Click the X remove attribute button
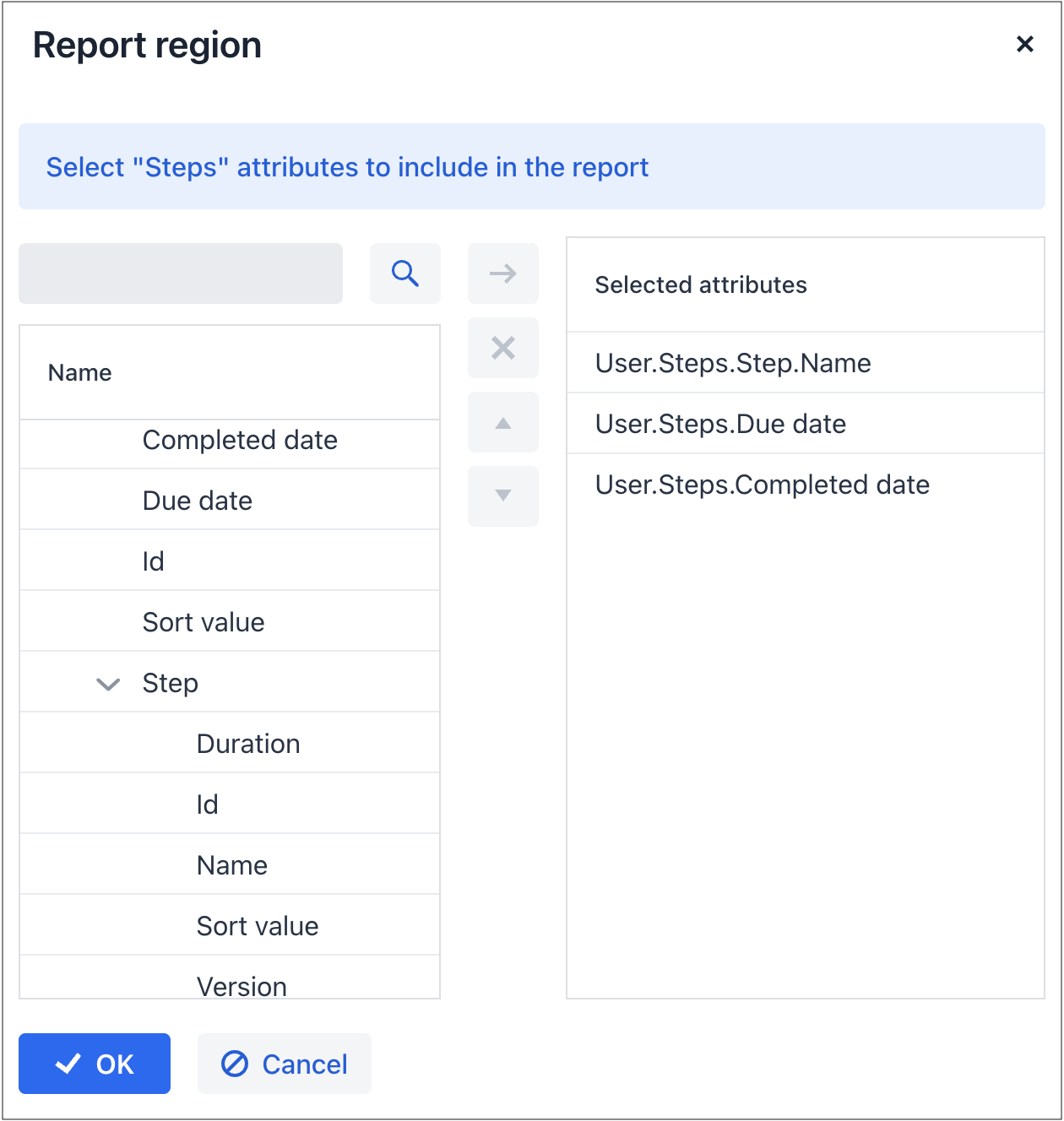This screenshot has width=1064, height=1121. 503,348
